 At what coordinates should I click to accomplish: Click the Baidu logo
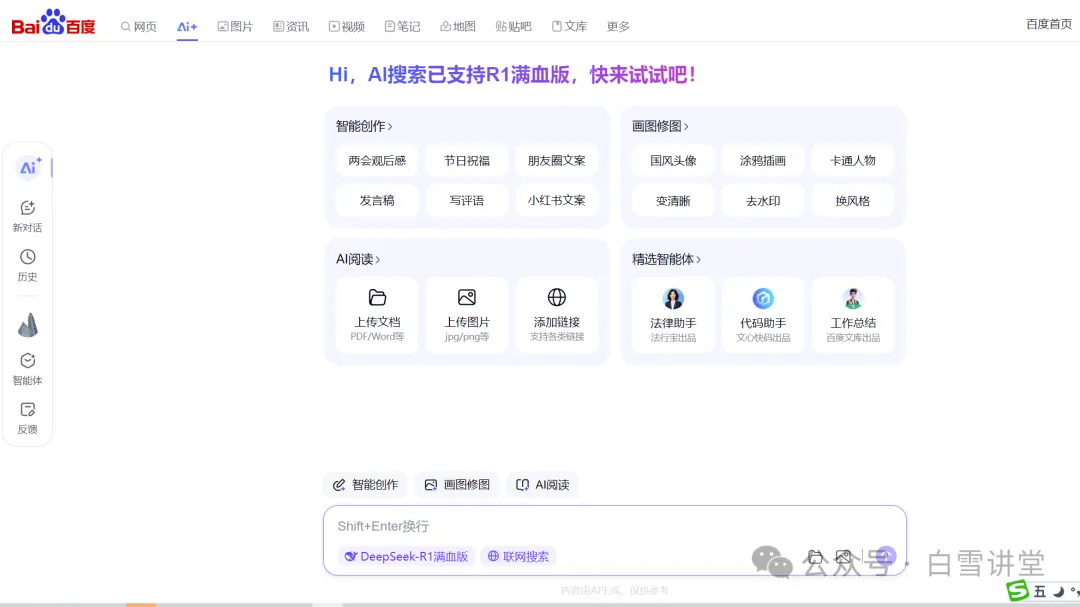pos(53,23)
